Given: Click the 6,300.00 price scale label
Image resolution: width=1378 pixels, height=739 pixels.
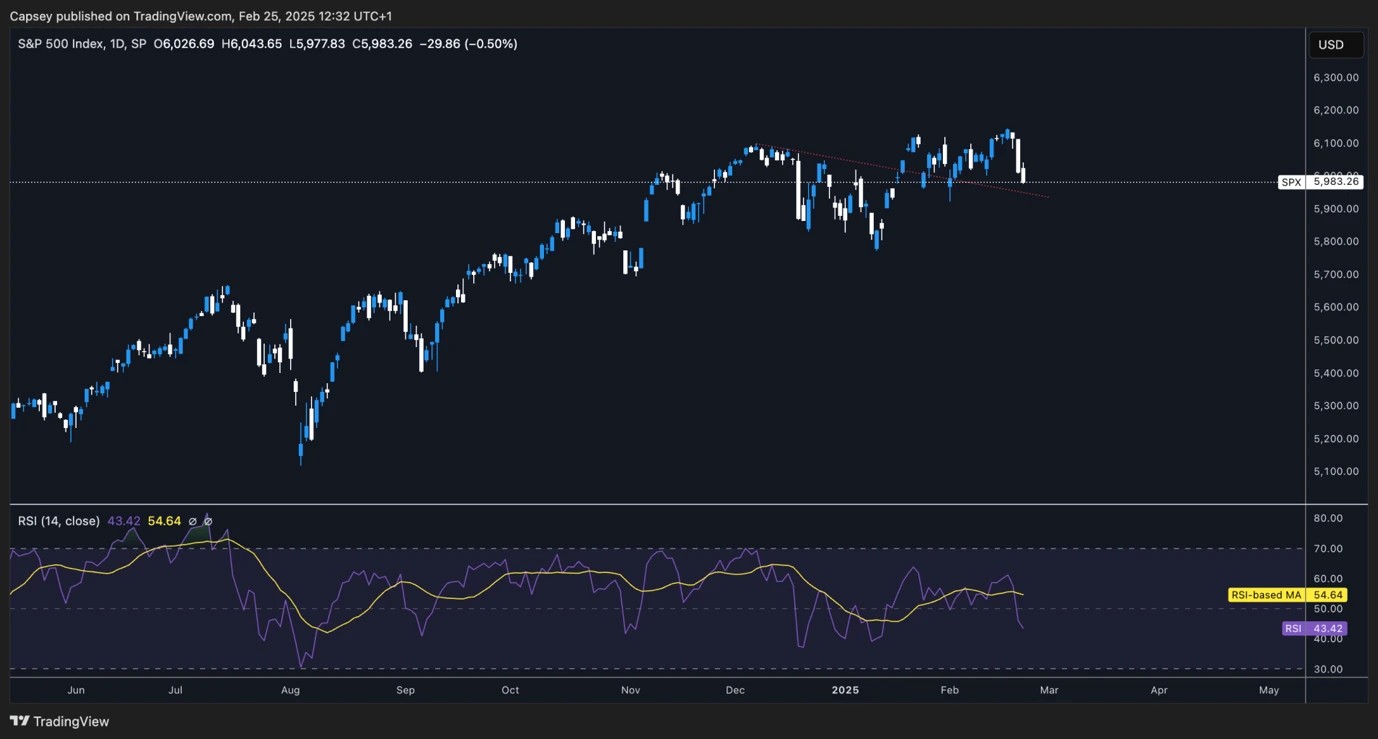Looking at the screenshot, I should click(x=1335, y=77).
